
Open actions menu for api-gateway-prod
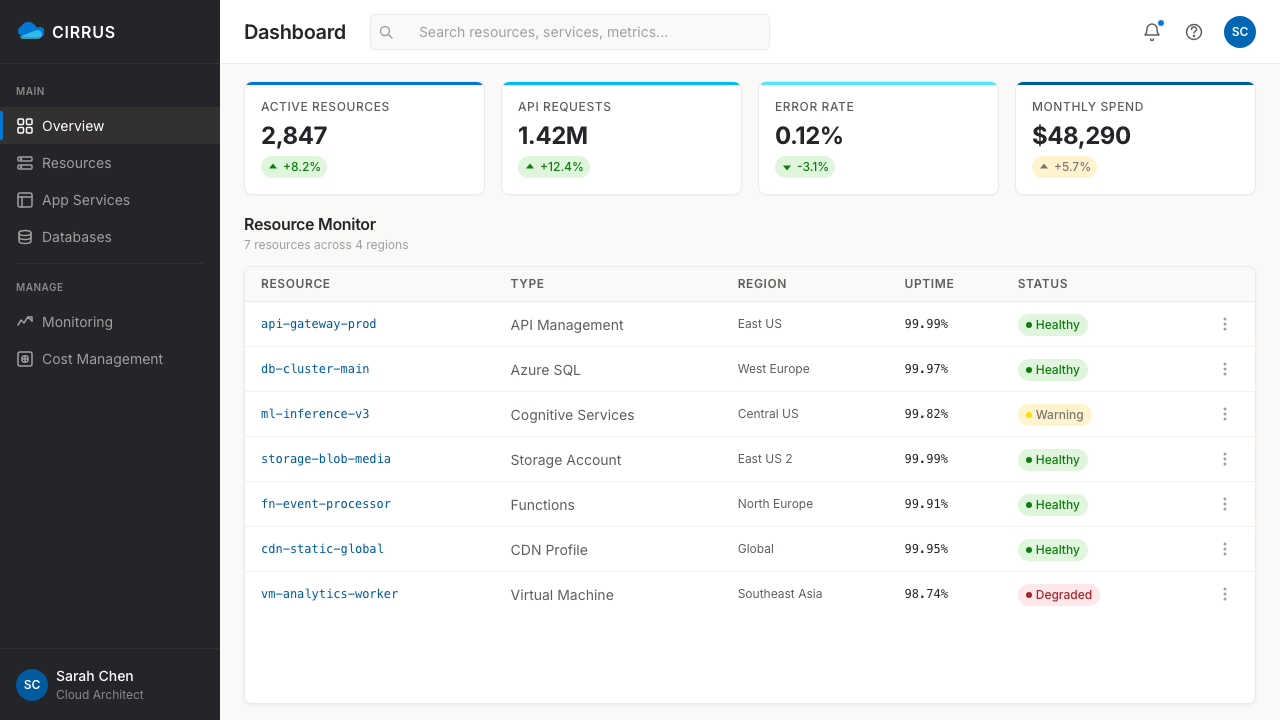click(x=1225, y=324)
